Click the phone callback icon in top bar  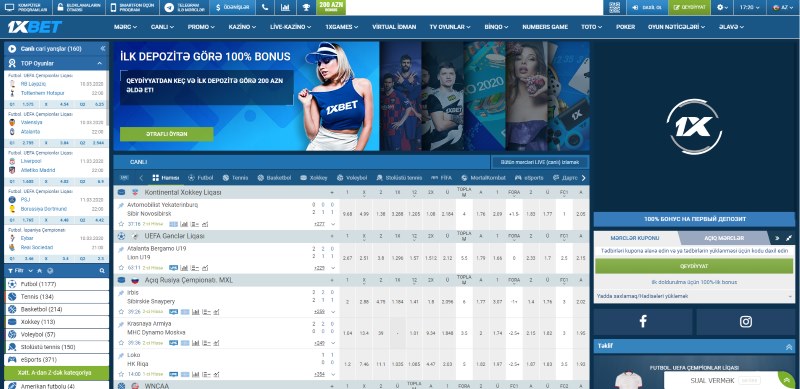[x=264, y=7]
